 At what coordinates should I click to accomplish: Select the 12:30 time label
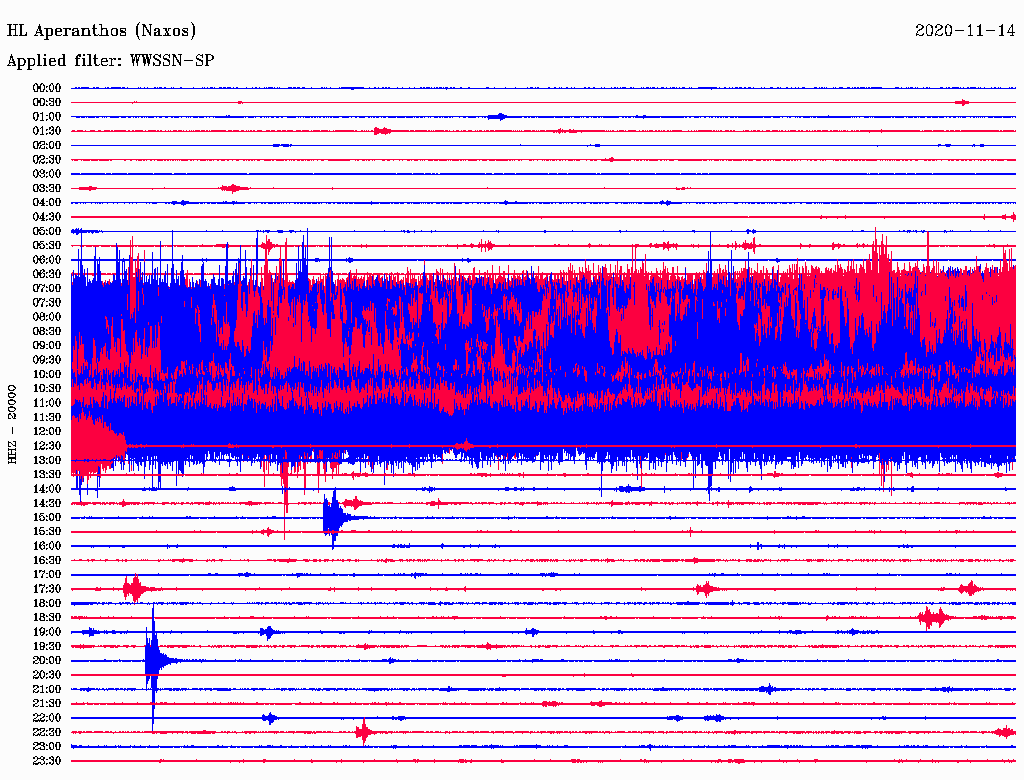click(47, 446)
